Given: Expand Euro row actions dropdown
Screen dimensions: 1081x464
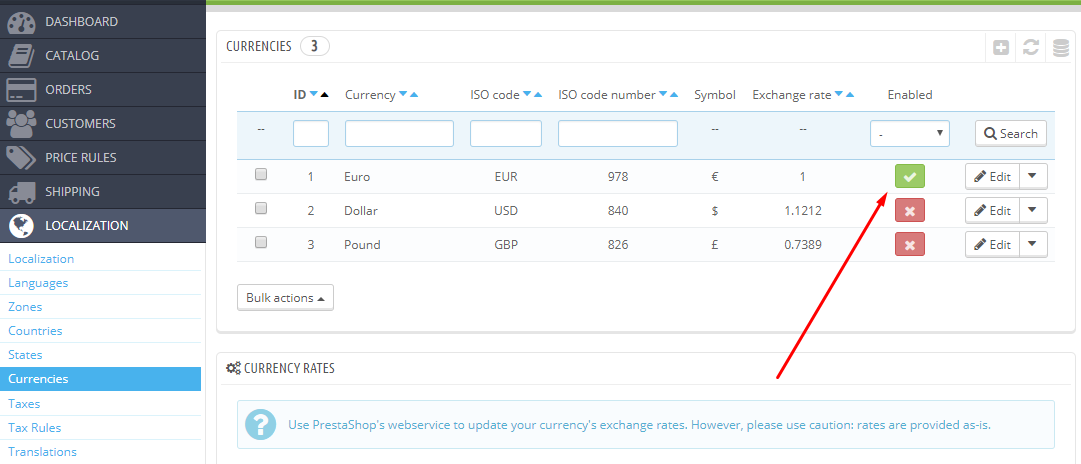Looking at the screenshot, I should click(x=1032, y=176).
